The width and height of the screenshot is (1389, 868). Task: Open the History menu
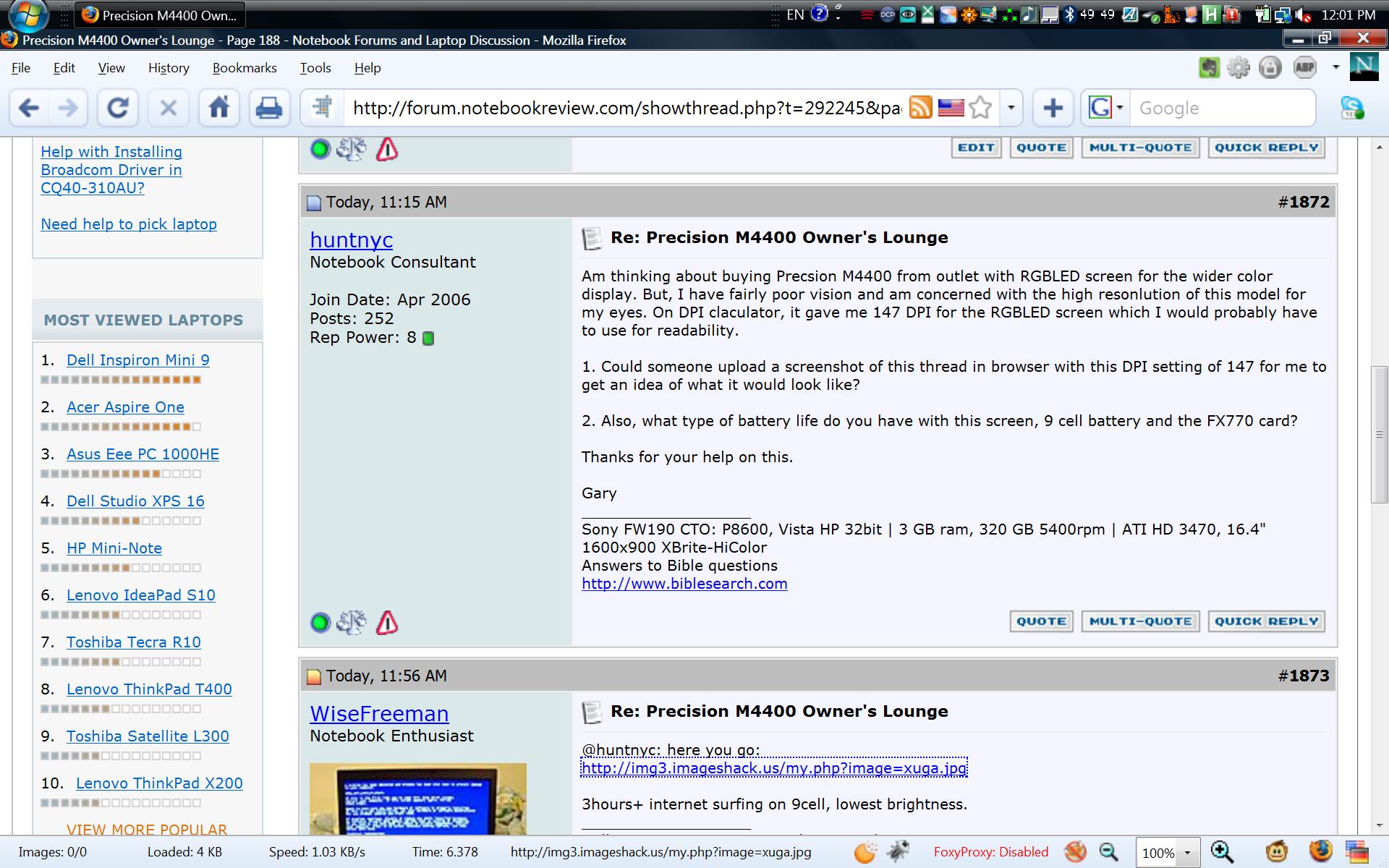[x=169, y=68]
